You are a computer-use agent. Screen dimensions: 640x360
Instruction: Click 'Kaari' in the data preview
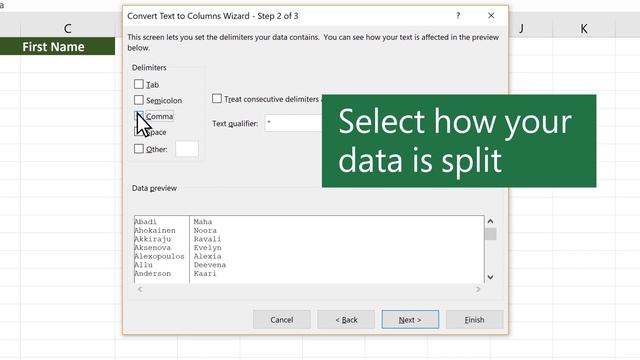click(x=205, y=273)
